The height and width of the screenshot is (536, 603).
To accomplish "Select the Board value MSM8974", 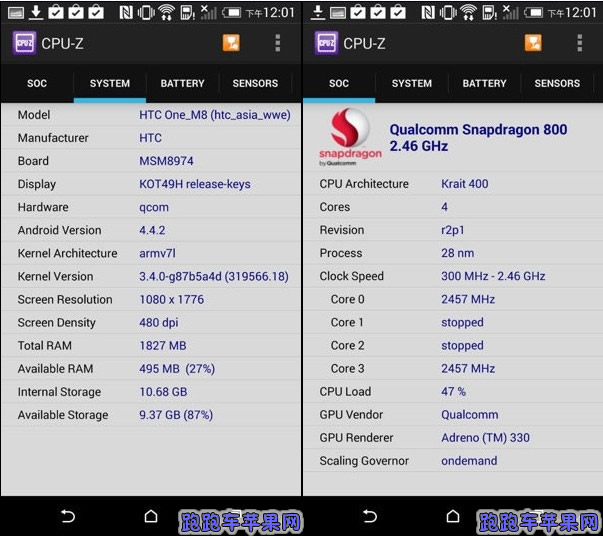I will [x=166, y=161].
